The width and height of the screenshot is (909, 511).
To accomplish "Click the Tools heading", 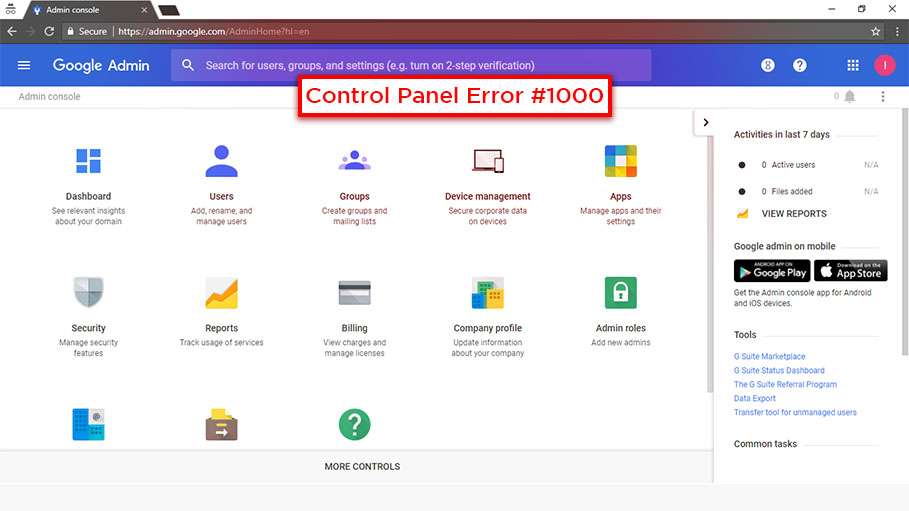I will pos(745,335).
